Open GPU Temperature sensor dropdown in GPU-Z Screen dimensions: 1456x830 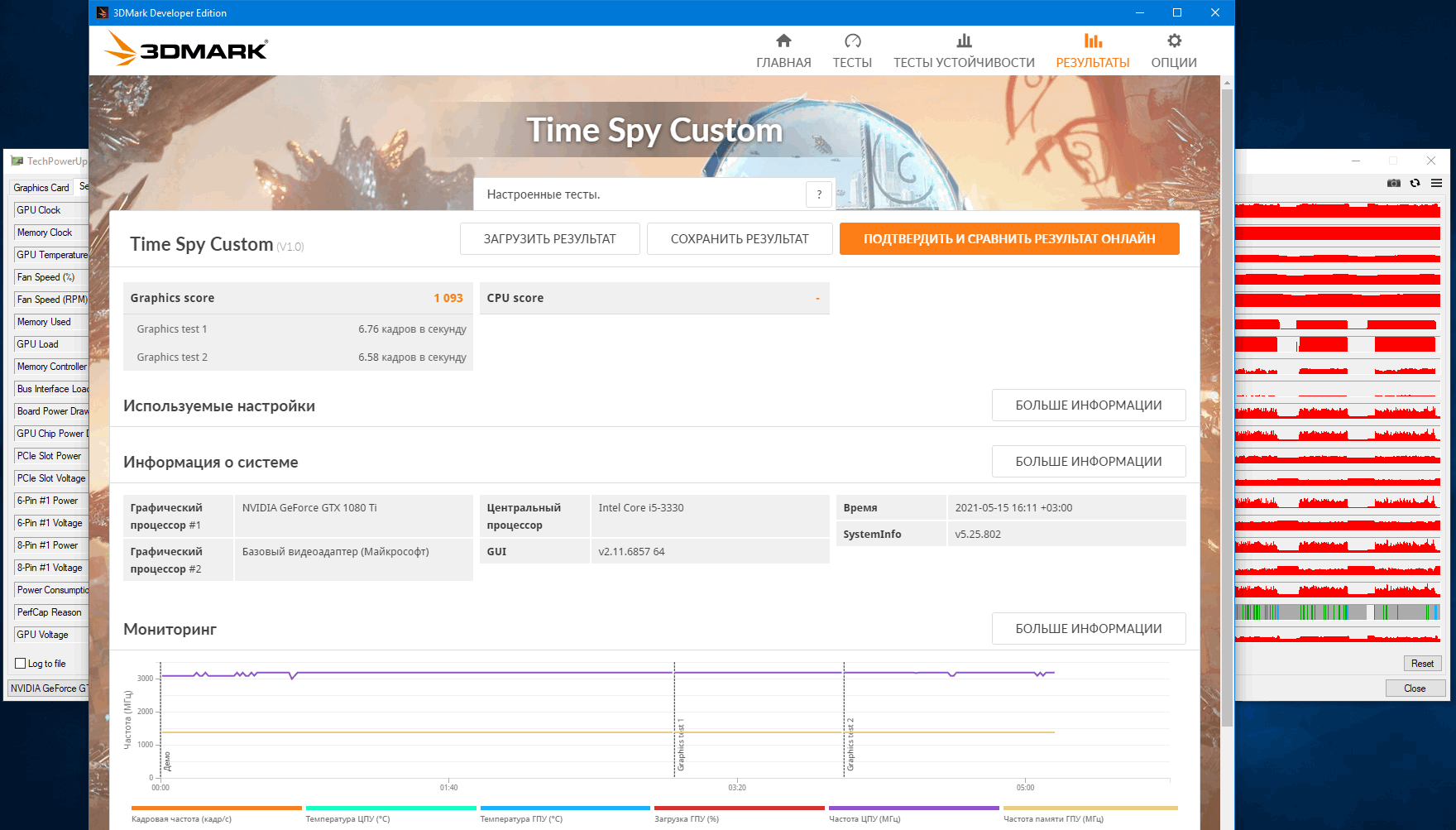(x=51, y=255)
